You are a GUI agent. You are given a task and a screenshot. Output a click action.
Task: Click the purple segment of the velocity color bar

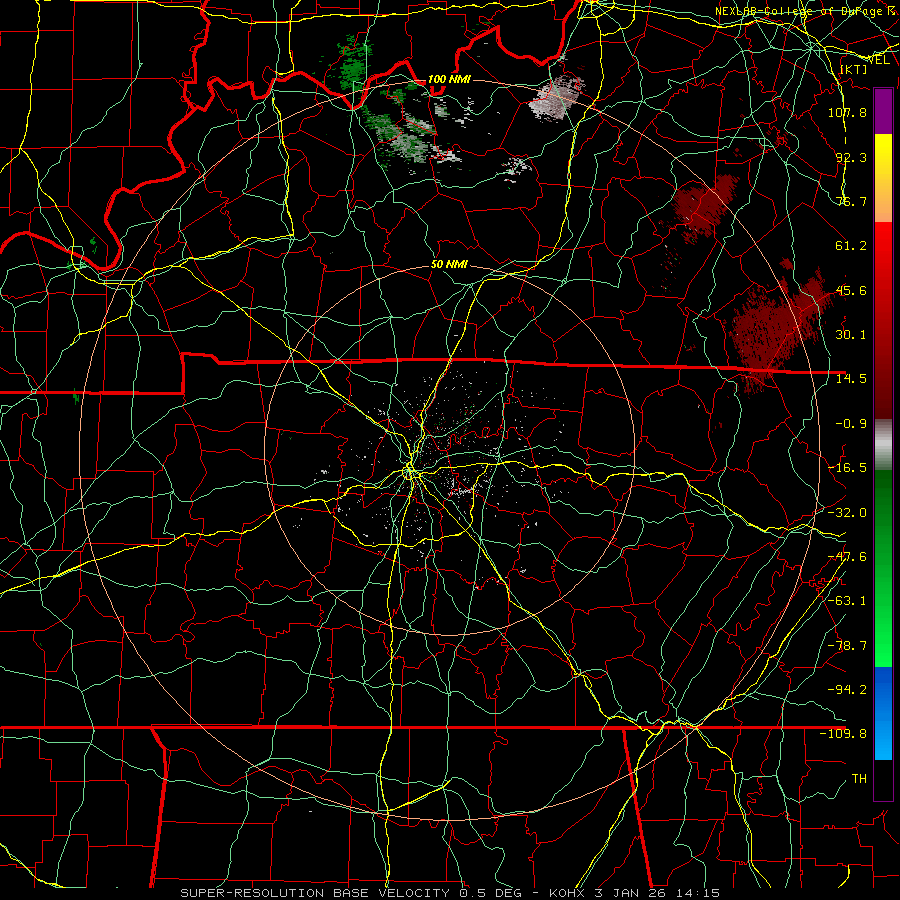tap(883, 111)
